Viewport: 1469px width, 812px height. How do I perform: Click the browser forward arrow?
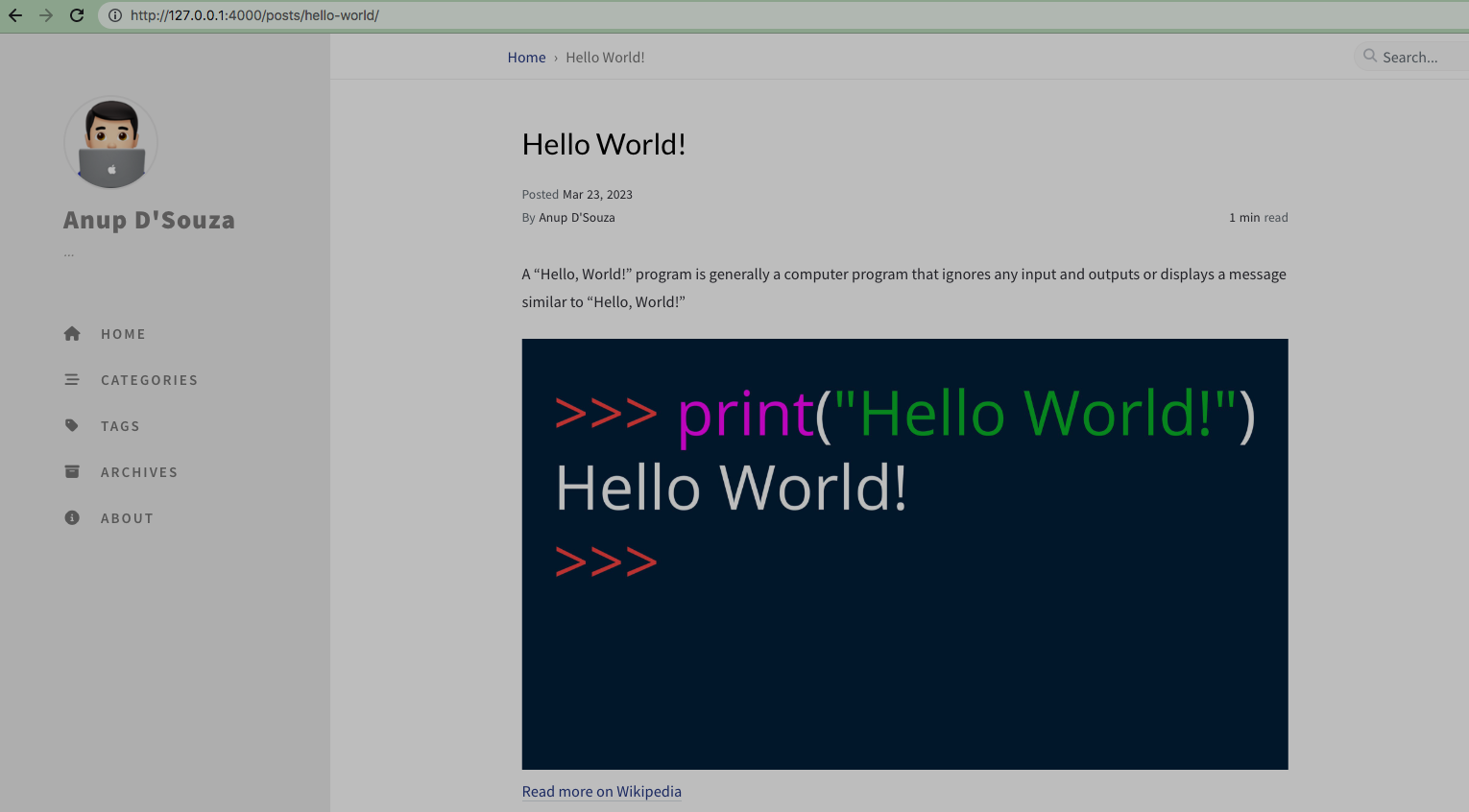click(46, 15)
